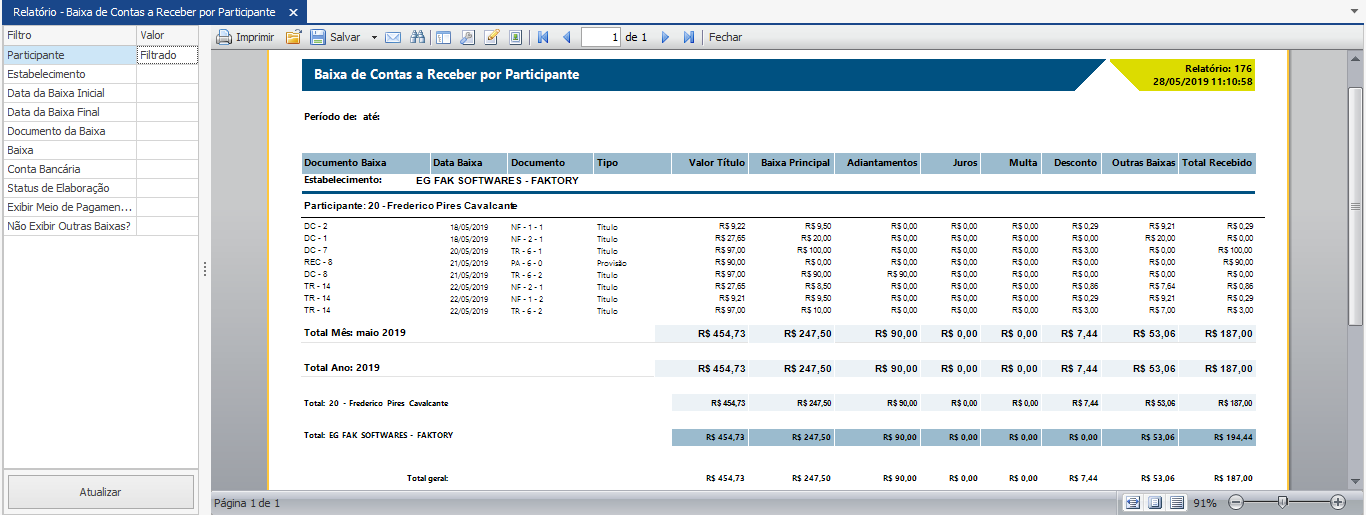Click the zoom out minus button
The height and width of the screenshot is (515, 1366).
coord(1236,502)
